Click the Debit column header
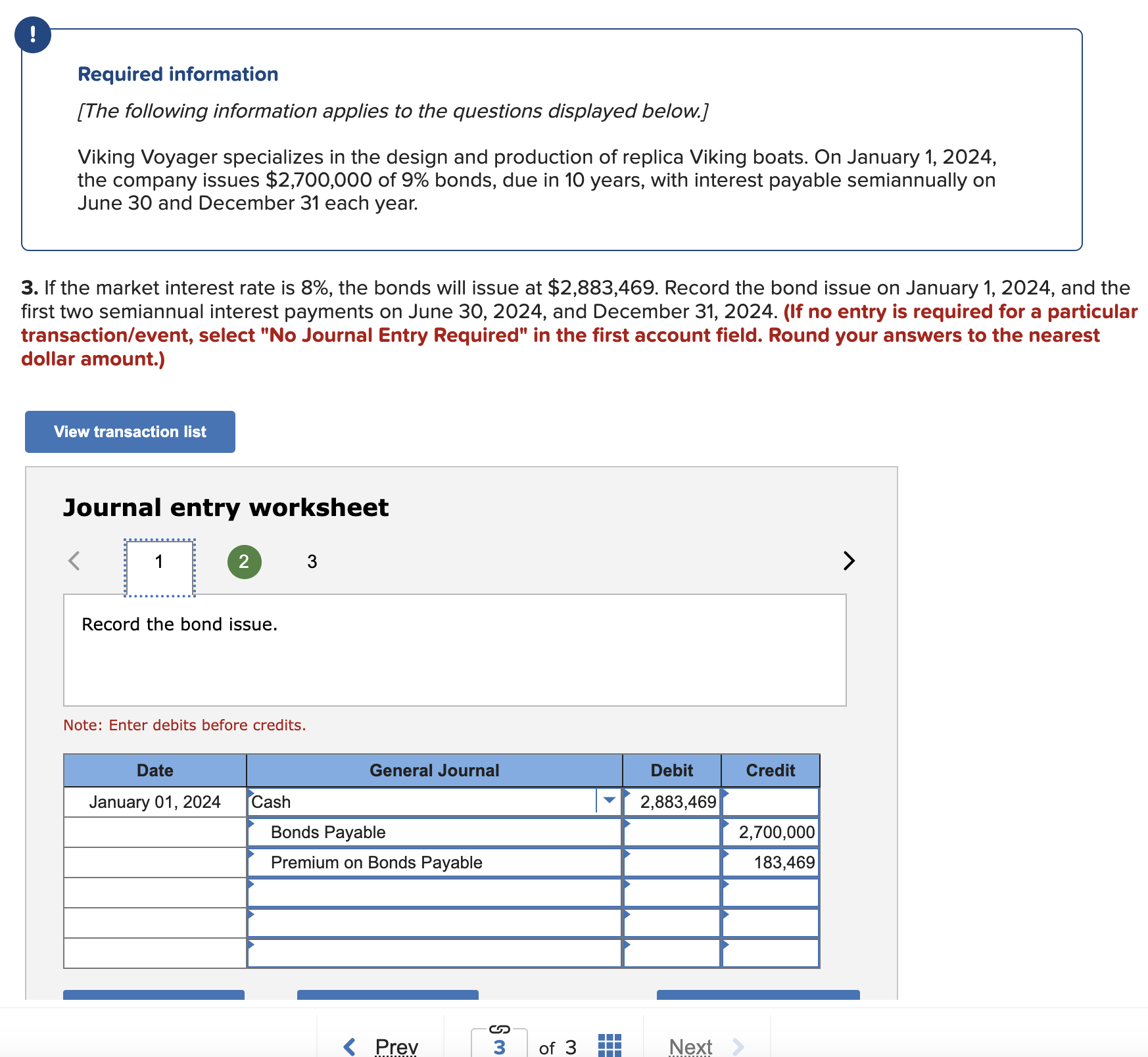1148x1057 pixels. (672, 770)
